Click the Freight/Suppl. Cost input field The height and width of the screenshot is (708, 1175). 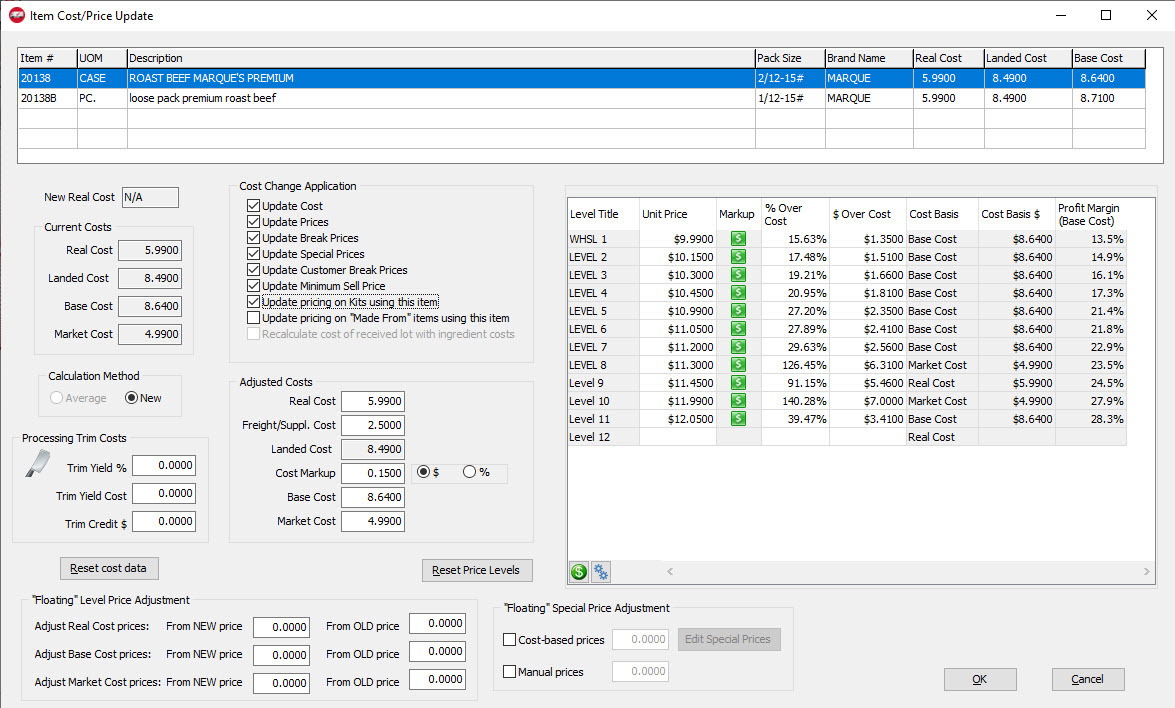click(x=372, y=425)
